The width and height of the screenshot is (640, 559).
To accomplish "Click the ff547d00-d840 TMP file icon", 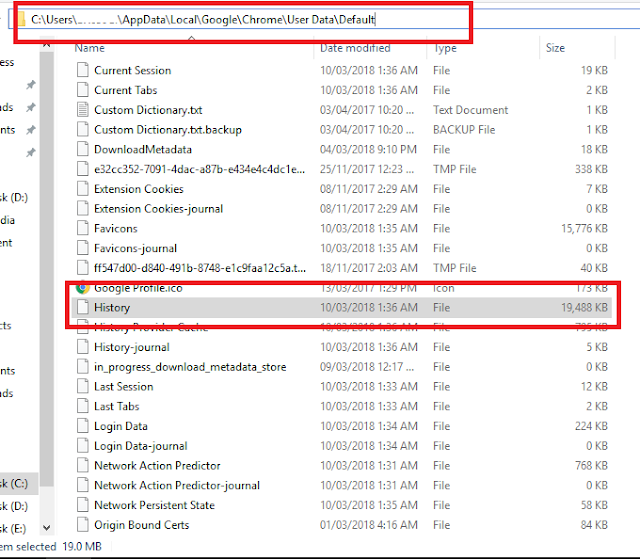I will pyautogui.click(x=83, y=268).
